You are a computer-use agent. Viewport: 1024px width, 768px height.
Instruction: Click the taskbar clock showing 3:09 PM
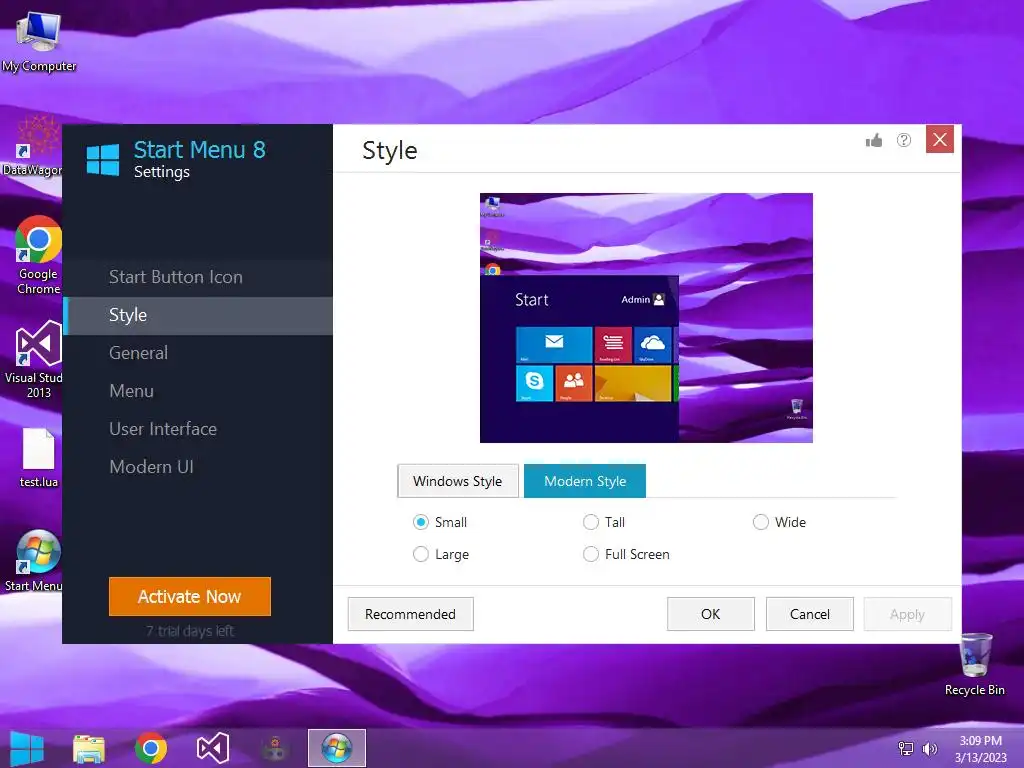click(980, 748)
